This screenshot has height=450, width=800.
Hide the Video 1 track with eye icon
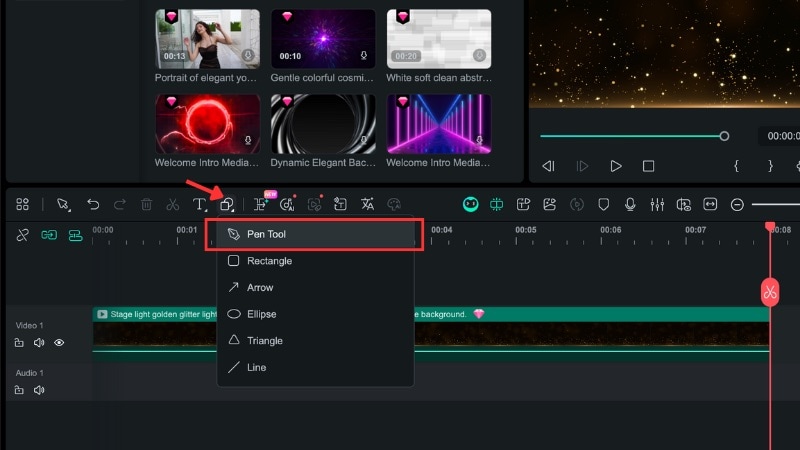(x=59, y=342)
